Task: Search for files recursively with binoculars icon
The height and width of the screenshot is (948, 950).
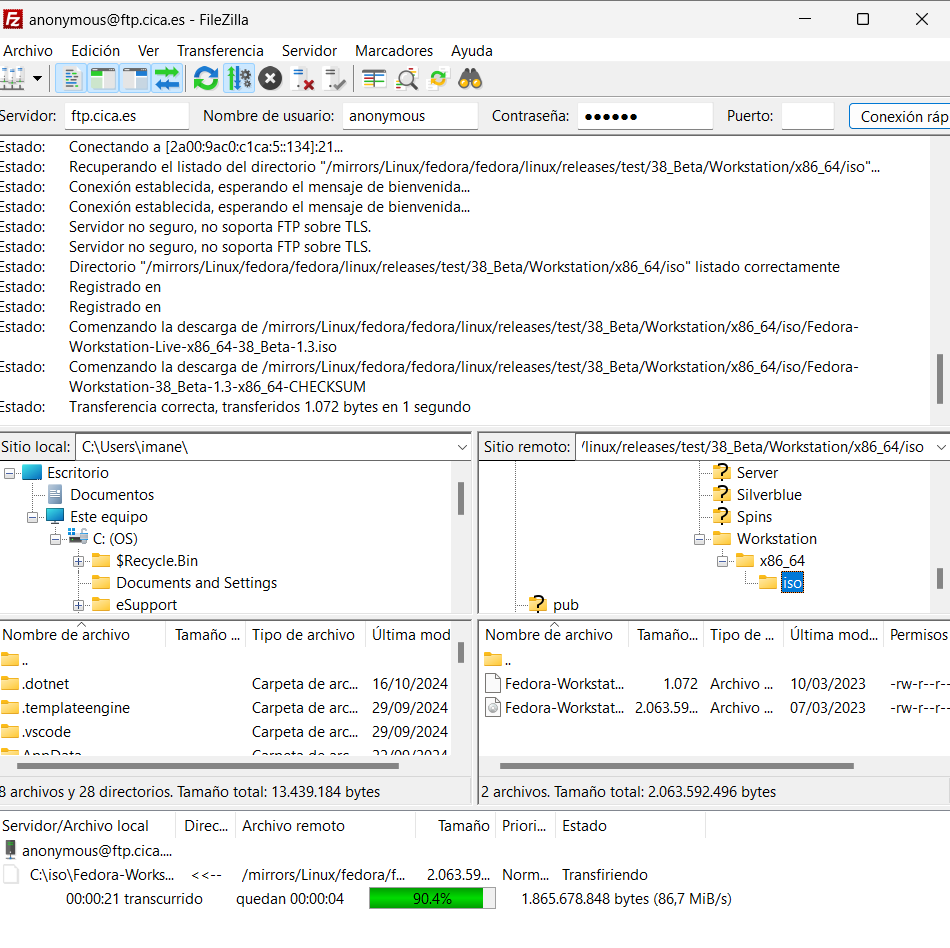Action: pos(470,78)
